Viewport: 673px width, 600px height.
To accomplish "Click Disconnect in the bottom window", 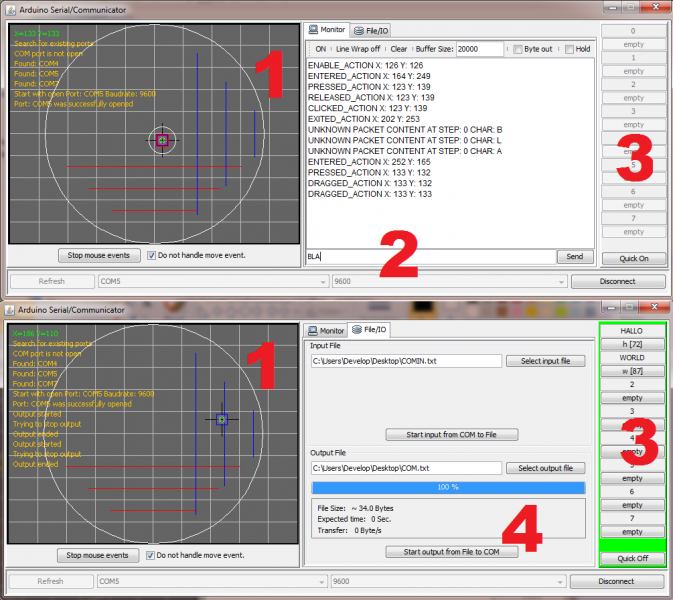I will pyautogui.click(x=616, y=581).
